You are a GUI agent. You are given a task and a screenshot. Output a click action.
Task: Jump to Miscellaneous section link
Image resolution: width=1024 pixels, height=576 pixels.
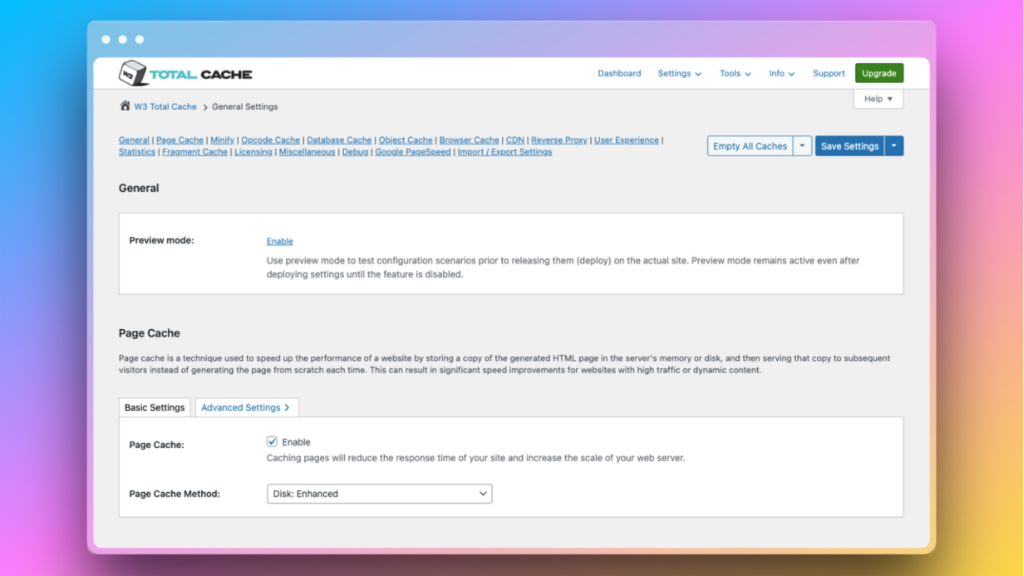tap(307, 152)
